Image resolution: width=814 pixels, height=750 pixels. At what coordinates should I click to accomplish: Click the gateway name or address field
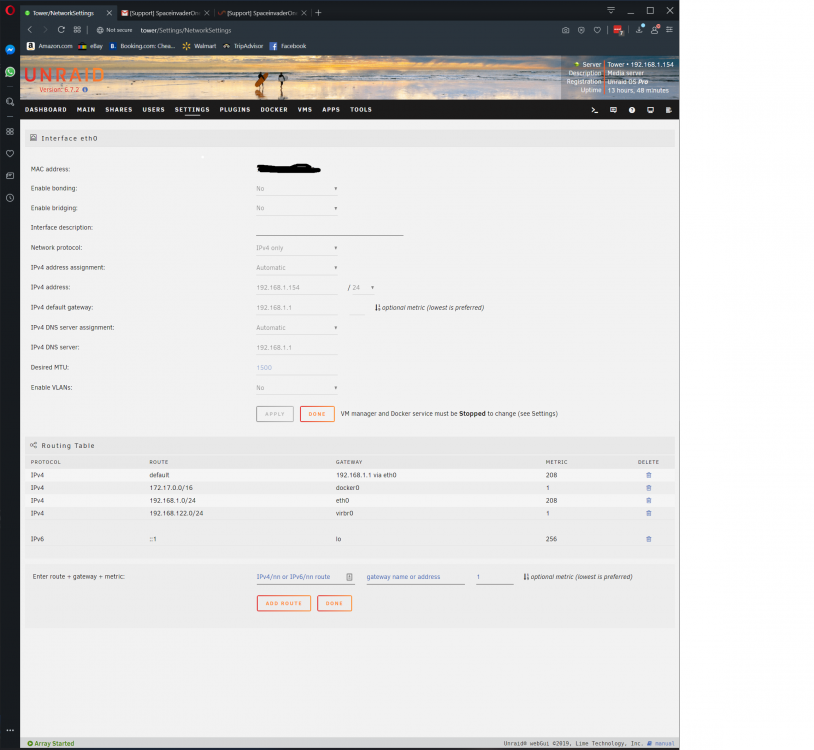coord(415,577)
